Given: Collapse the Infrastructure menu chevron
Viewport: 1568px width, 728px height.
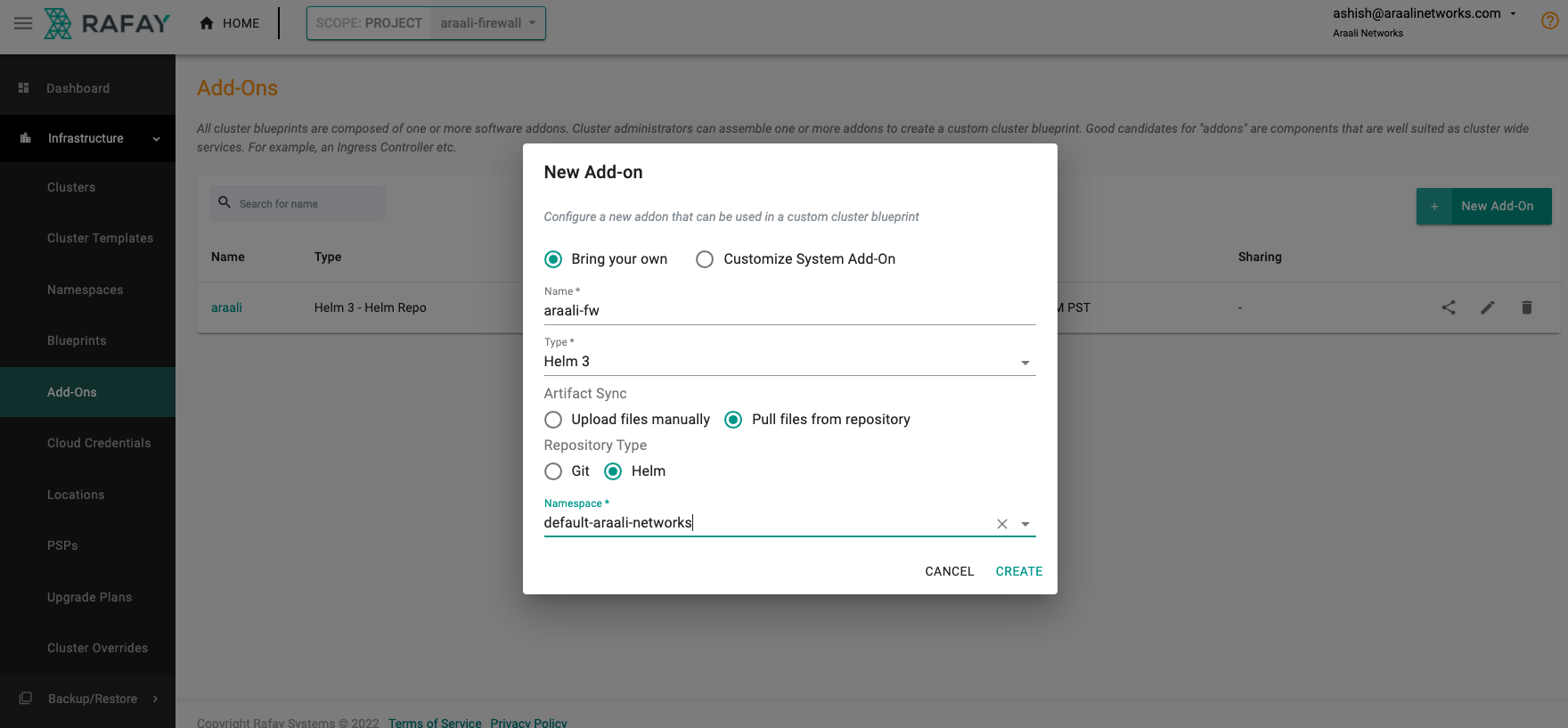Looking at the screenshot, I should pyautogui.click(x=157, y=139).
